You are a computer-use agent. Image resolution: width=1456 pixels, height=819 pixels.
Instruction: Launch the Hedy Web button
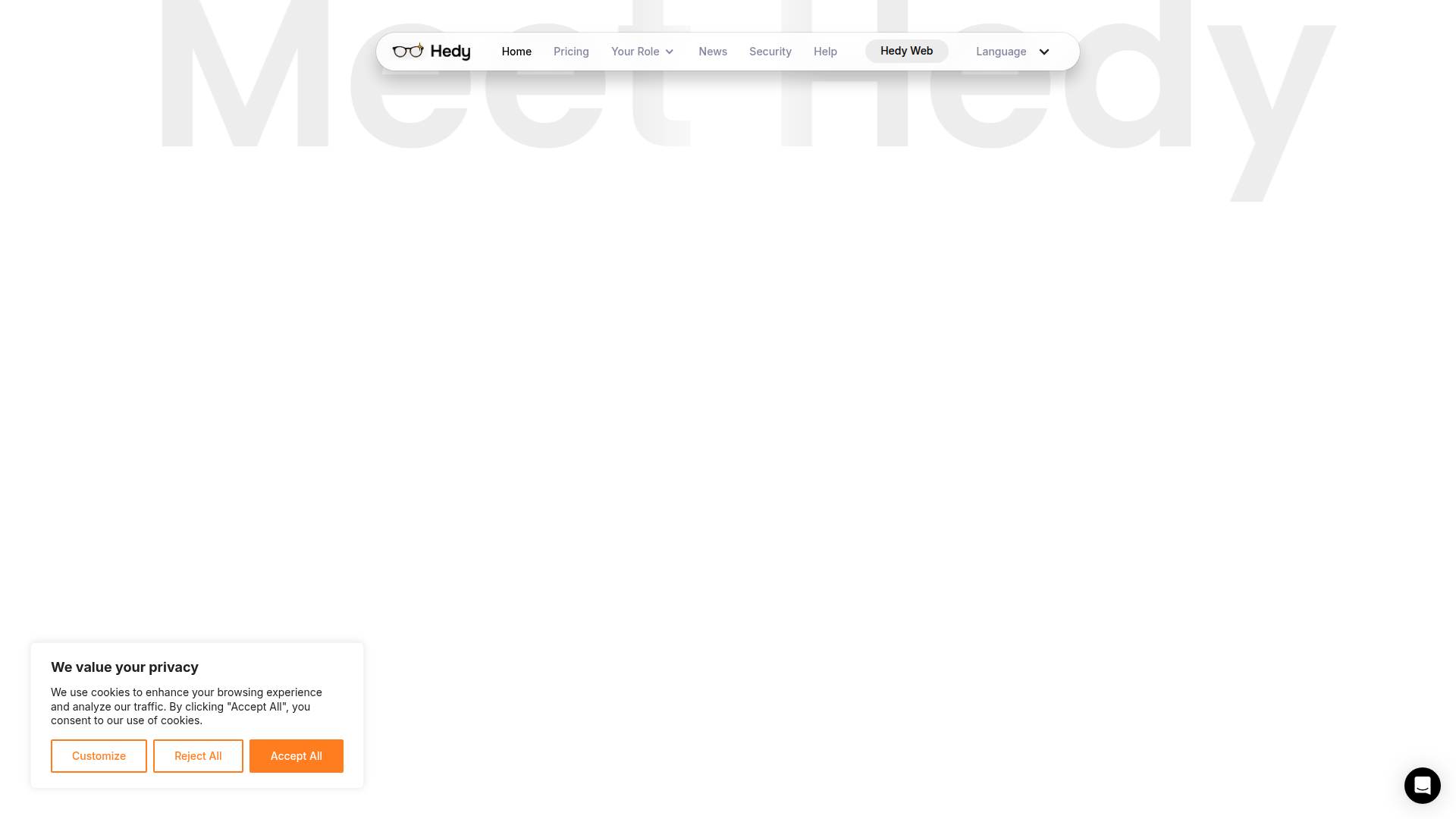(x=907, y=51)
